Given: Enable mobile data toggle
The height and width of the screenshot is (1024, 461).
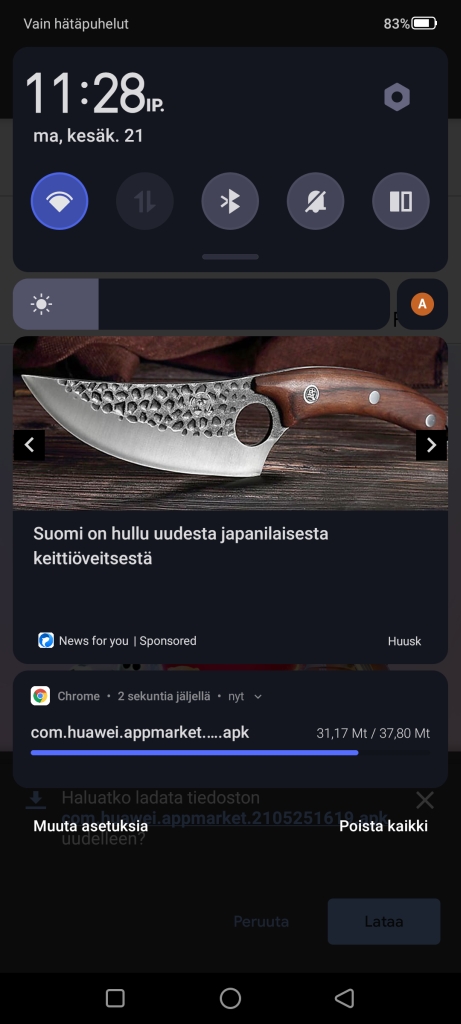Looking at the screenshot, I should [145, 201].
